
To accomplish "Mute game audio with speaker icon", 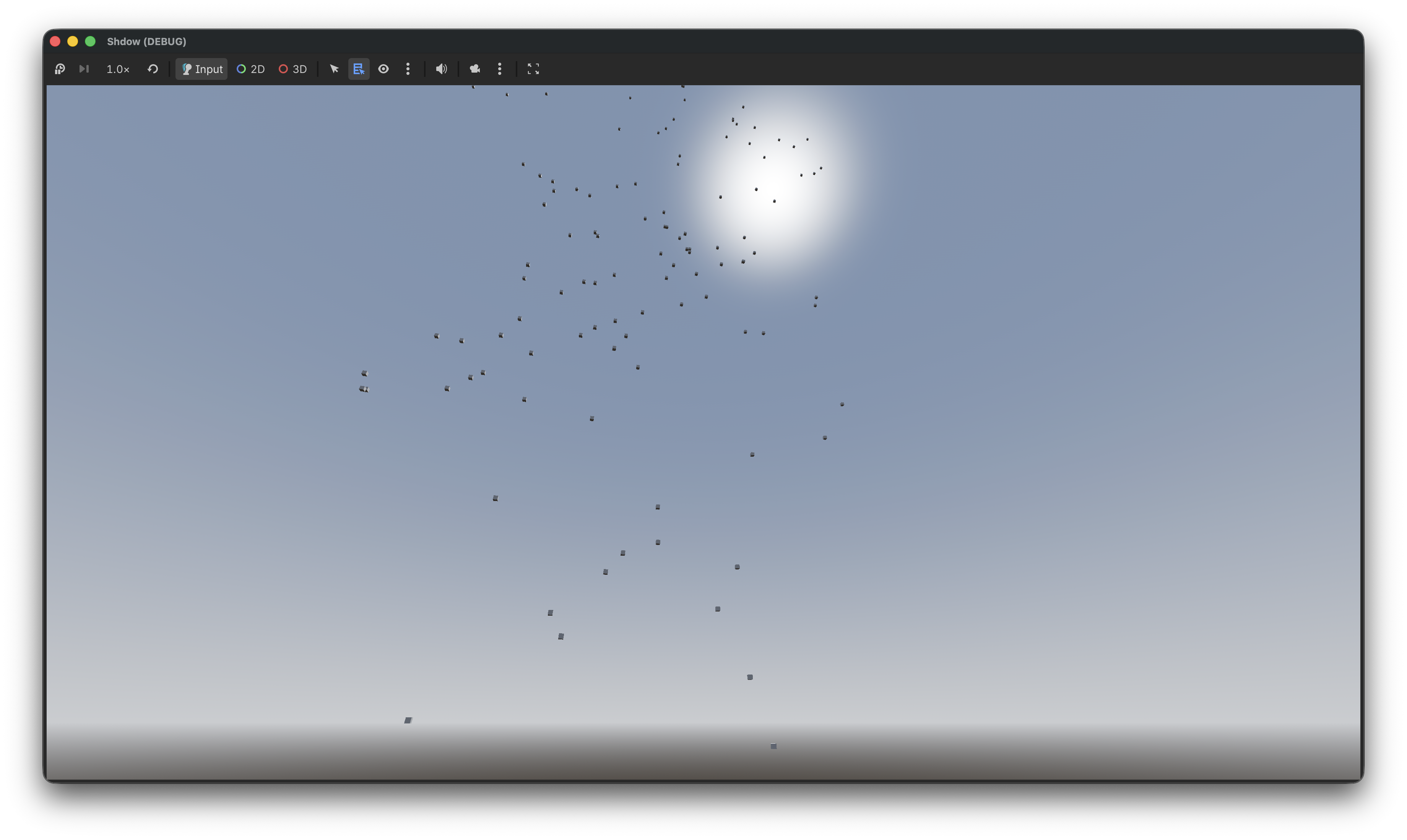I will pos(441,69).
